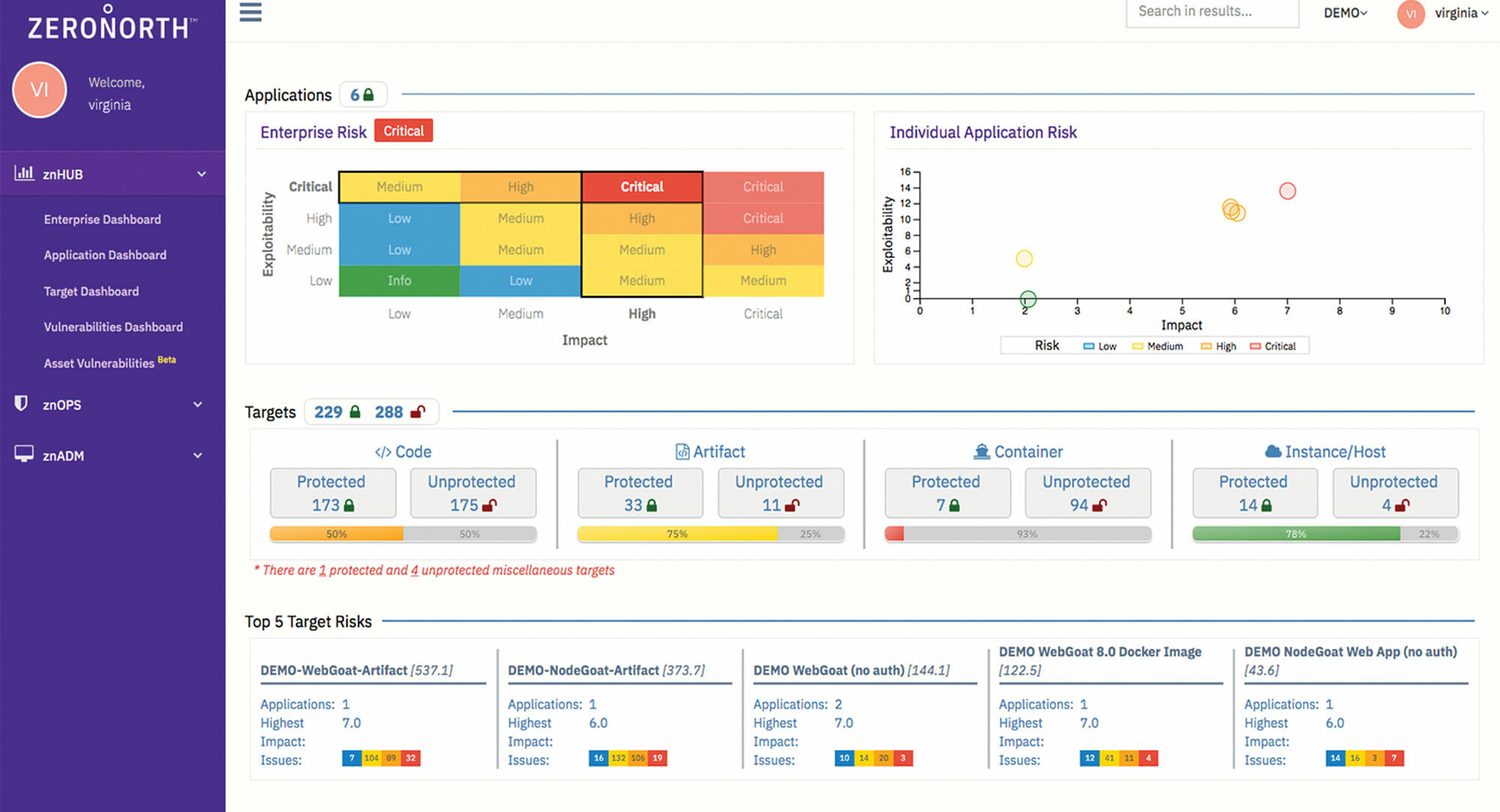Click the Instance/Host cloud icon

click(1273, 451)
